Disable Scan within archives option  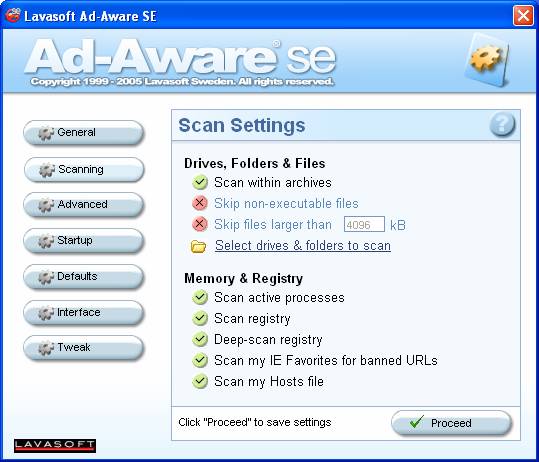pos(200,182)
